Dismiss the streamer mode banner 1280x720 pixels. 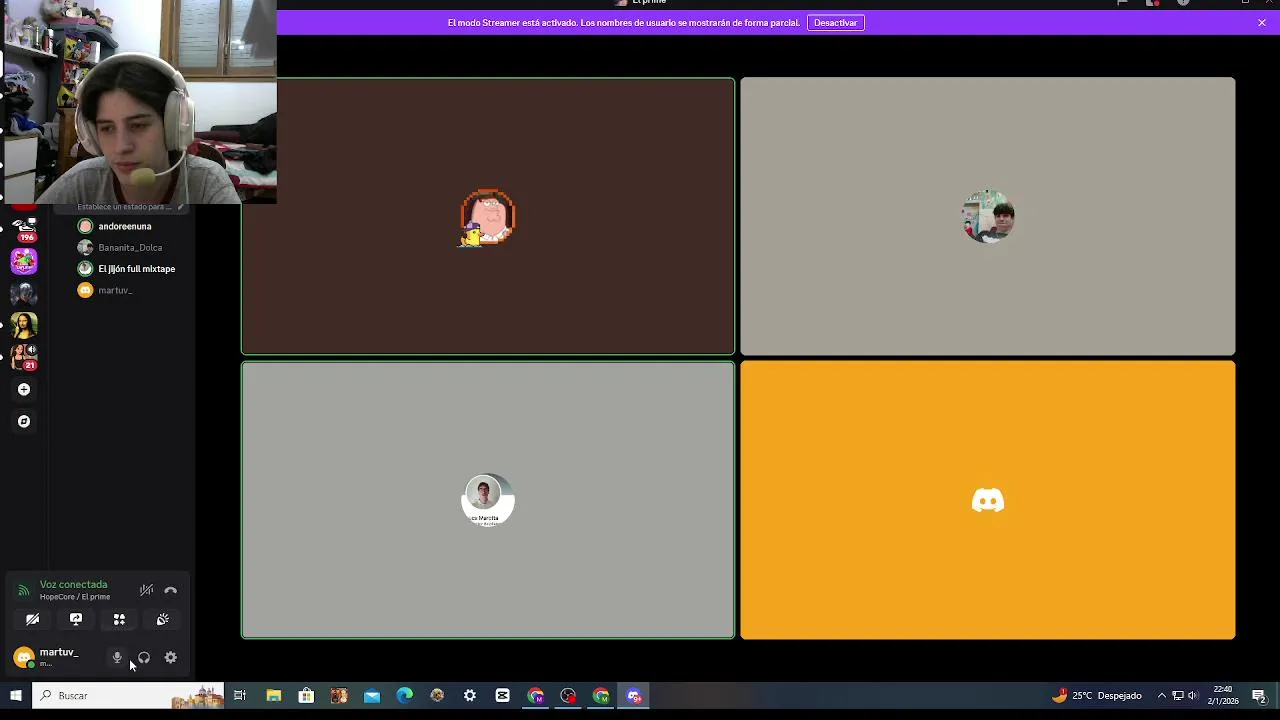tap(1262, 23)
